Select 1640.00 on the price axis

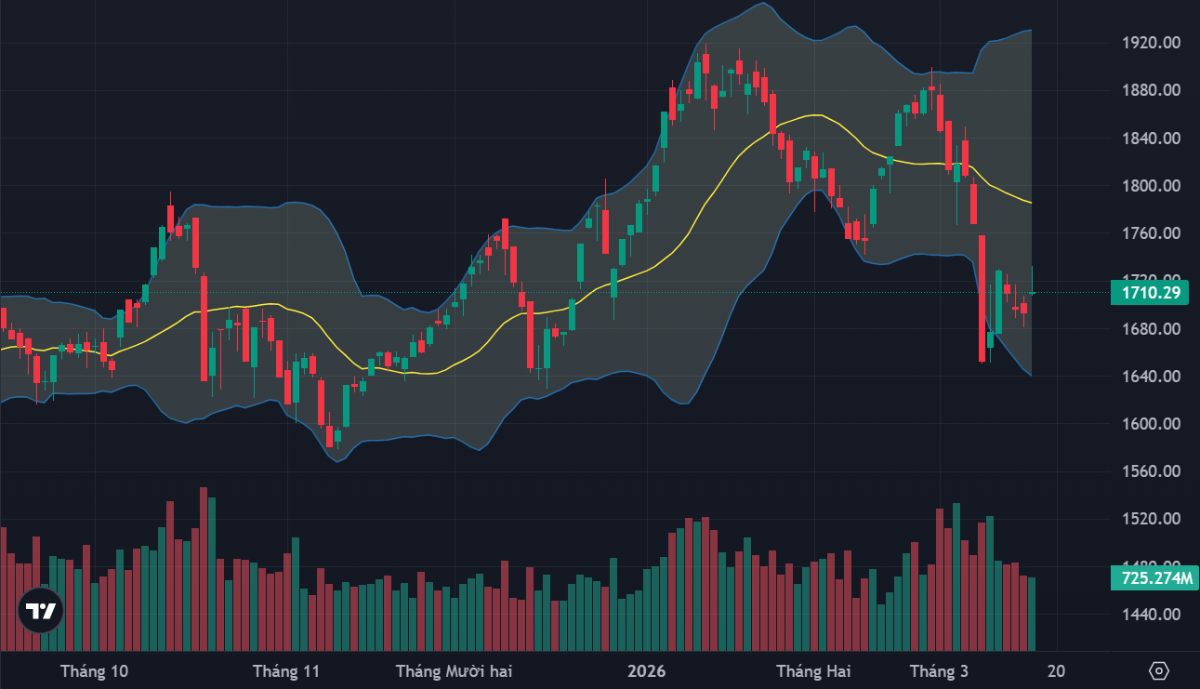pyautogui.click(x=1144, y=377)
